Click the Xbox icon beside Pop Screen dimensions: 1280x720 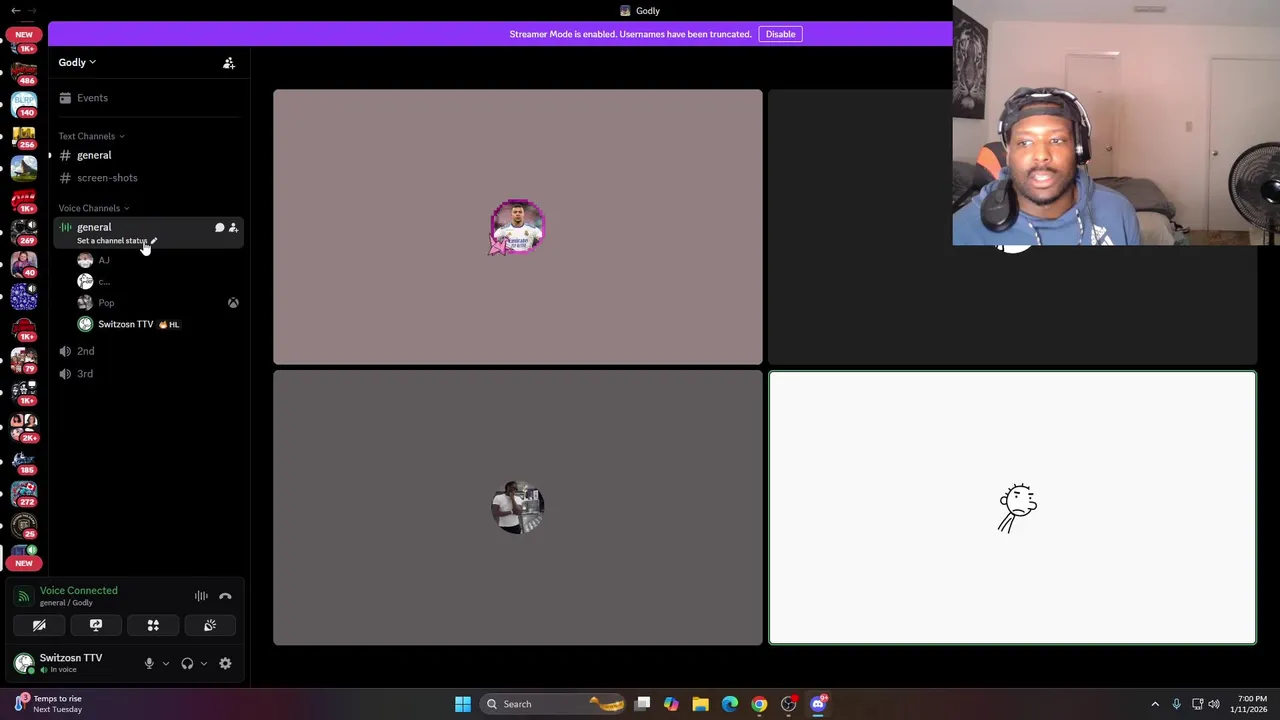[233, 303]
